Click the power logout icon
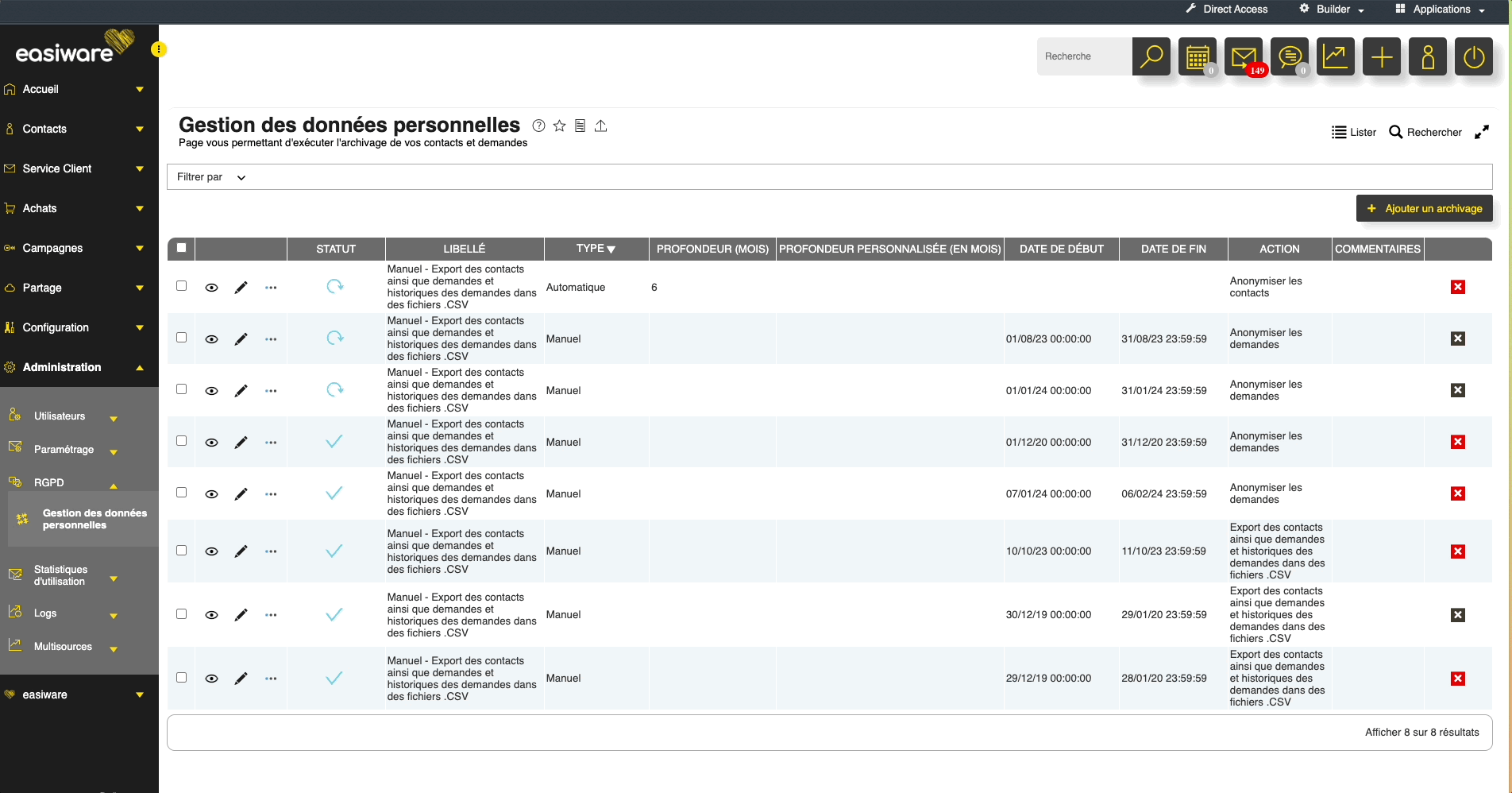 click(1473, 56)
